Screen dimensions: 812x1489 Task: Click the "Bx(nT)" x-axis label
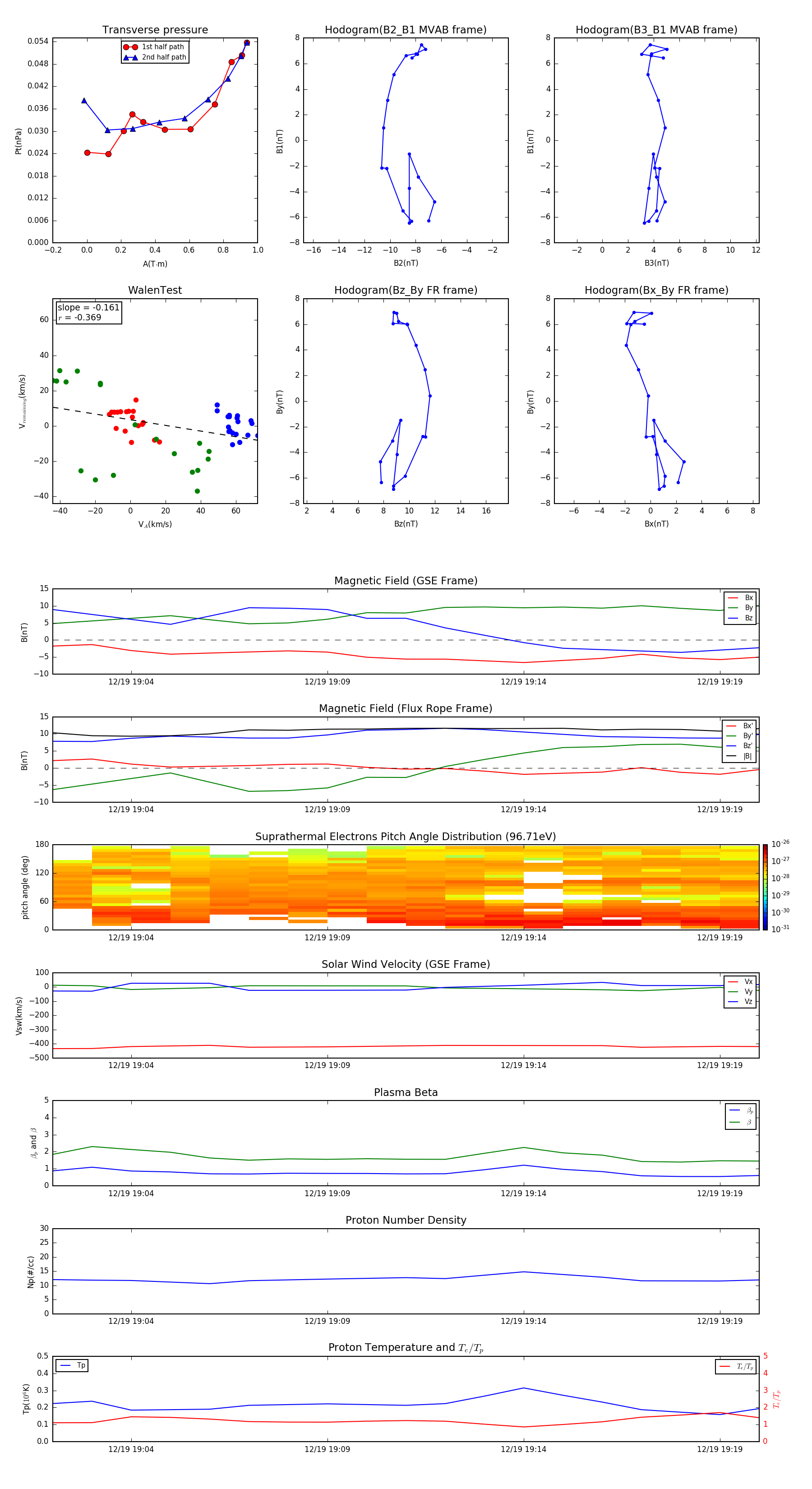[656, 524]
